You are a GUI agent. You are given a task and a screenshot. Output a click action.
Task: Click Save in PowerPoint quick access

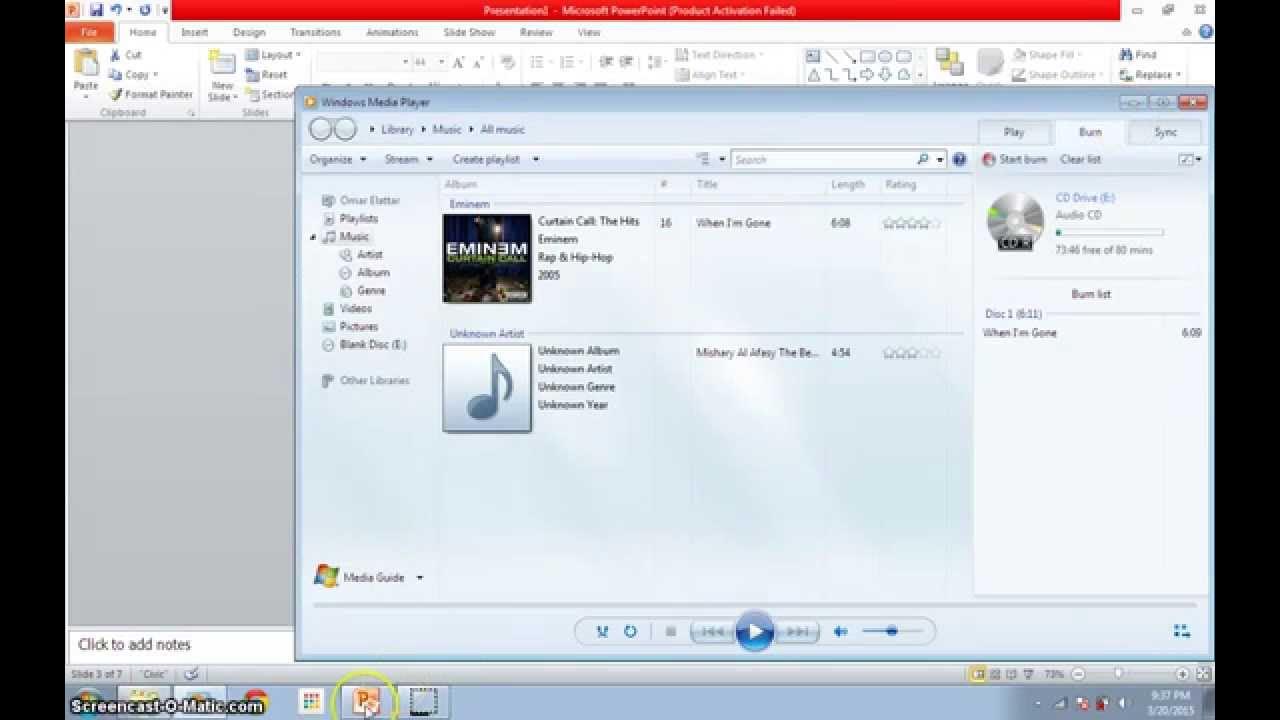click(96, 10)
